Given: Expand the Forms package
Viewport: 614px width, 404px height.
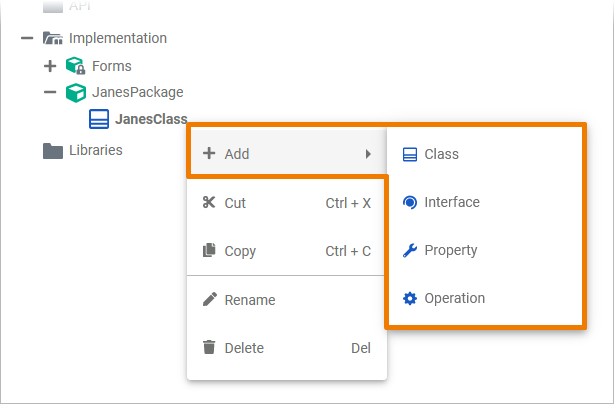Looking at the screenshot, I should click(x=50, y=66).
